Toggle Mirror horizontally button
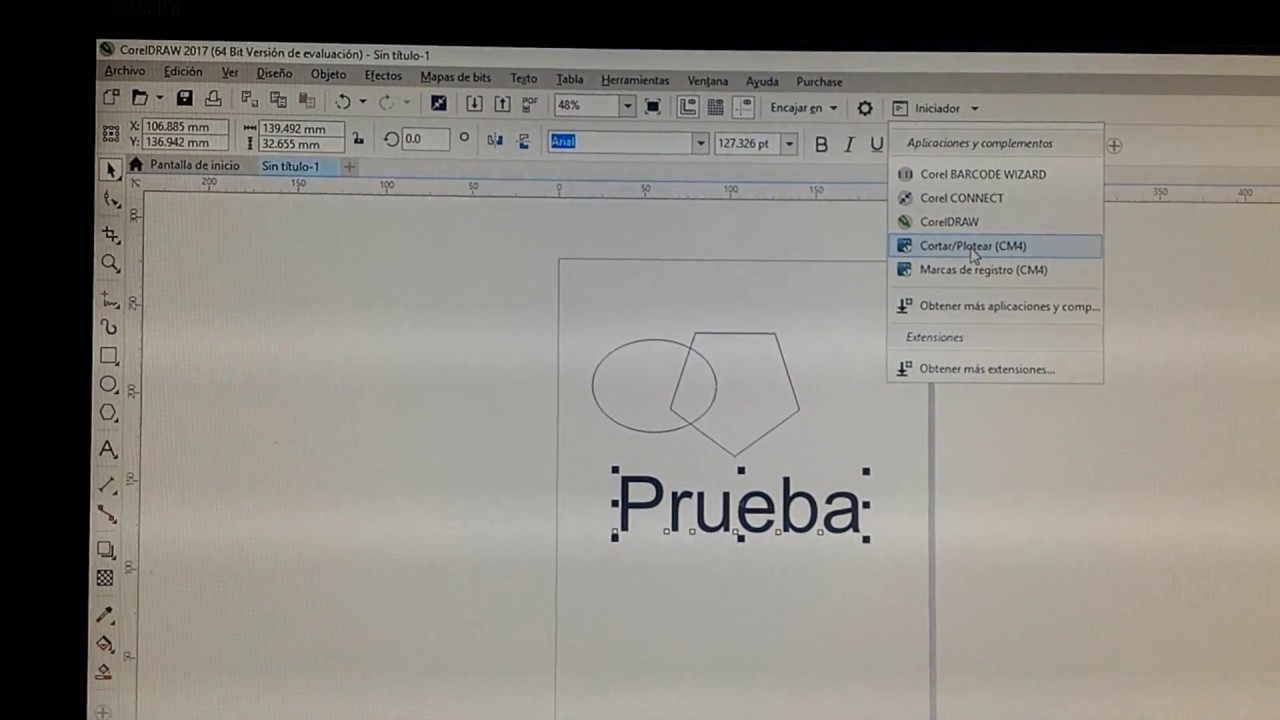This screenshot has height=720, width=1280. click(495, 141)
